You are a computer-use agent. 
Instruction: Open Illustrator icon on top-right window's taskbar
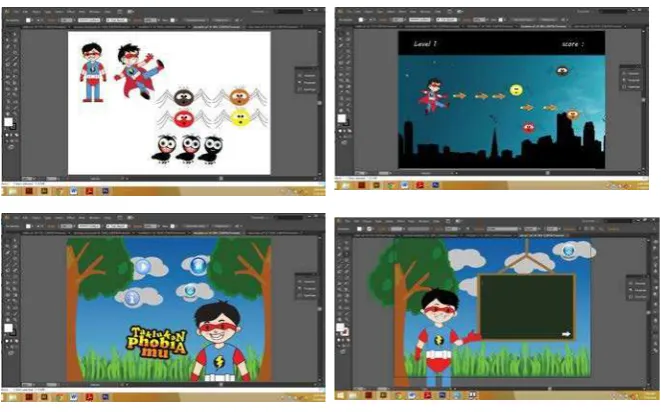click(x=376, y=185)
